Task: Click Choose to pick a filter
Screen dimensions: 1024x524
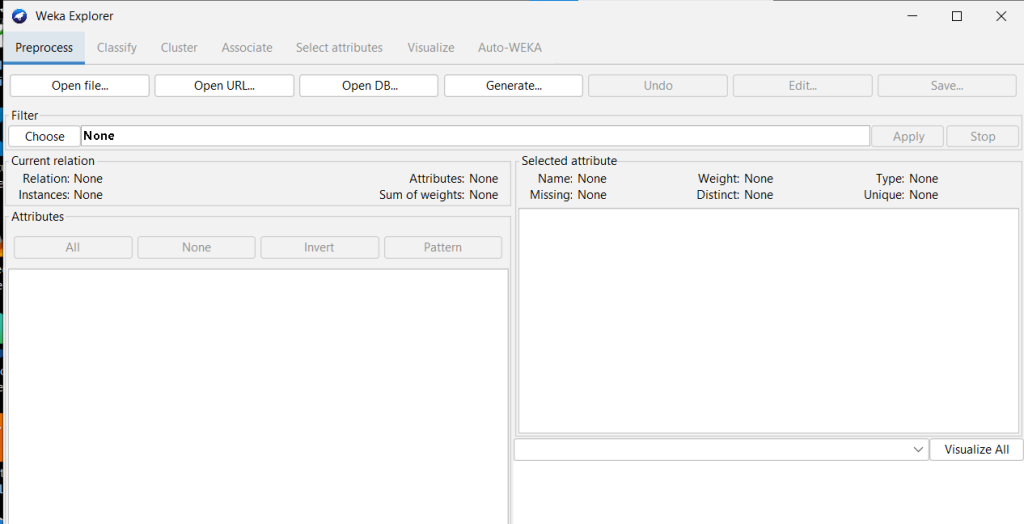Action: click(45, 137)
